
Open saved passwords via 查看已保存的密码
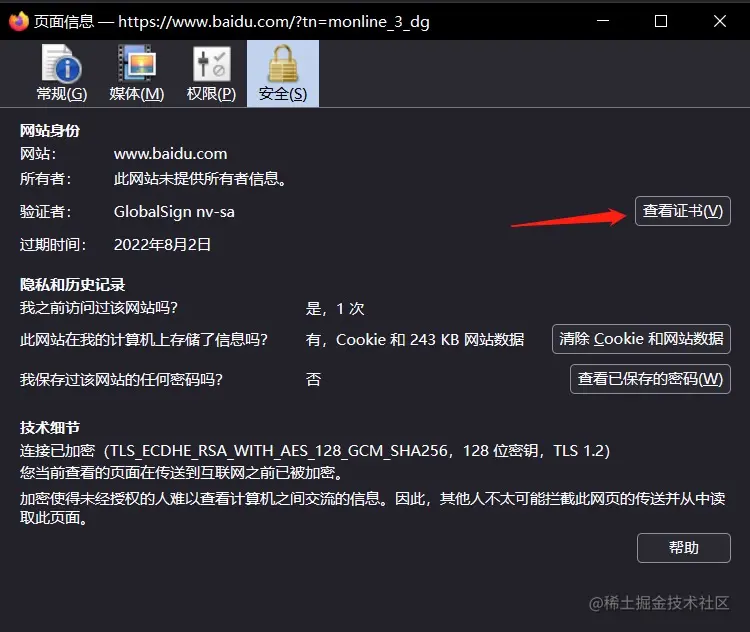[x=650, y=379]
